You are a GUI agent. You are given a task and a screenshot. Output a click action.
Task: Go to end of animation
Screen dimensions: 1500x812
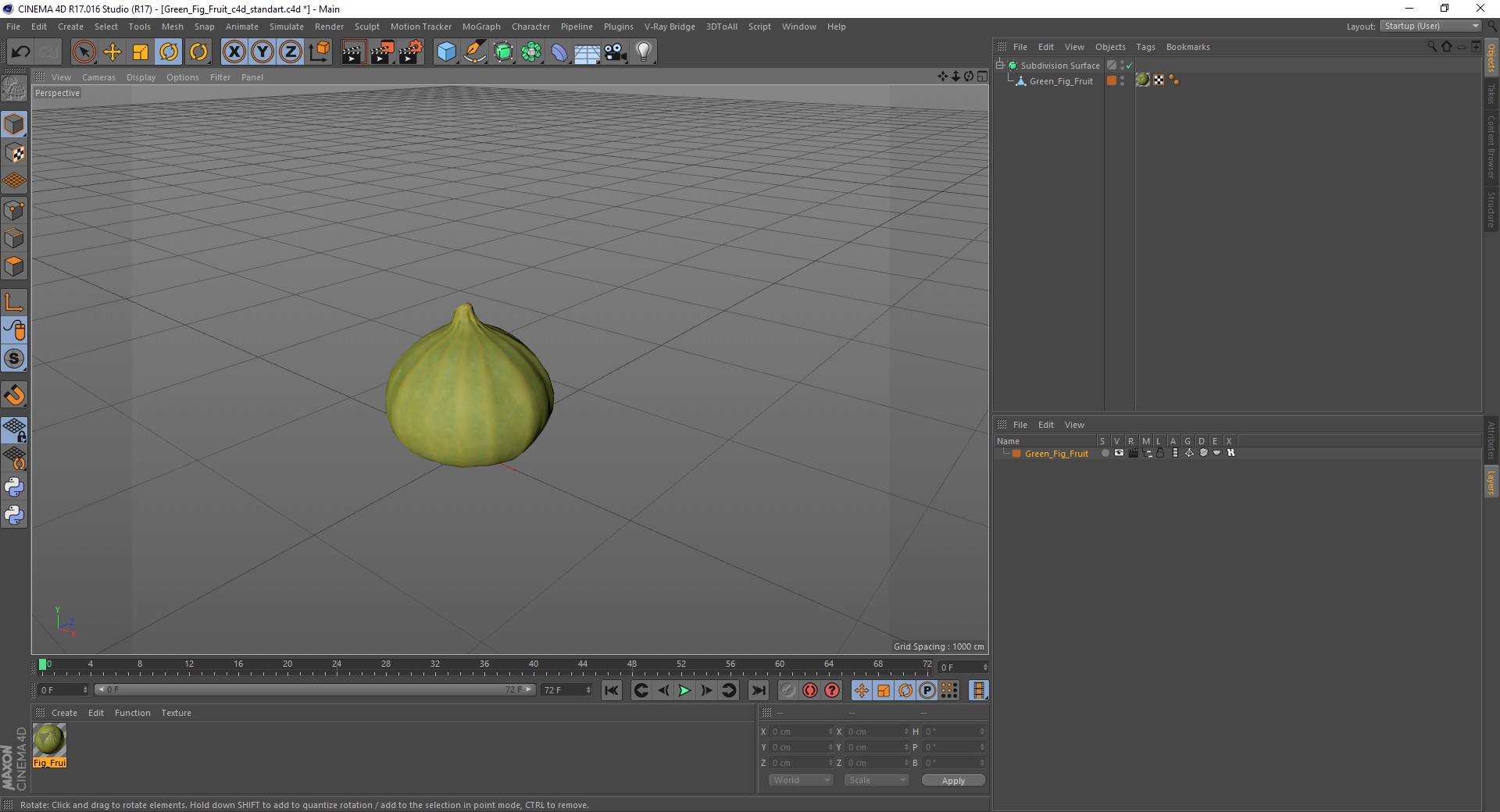pos(758,690)
